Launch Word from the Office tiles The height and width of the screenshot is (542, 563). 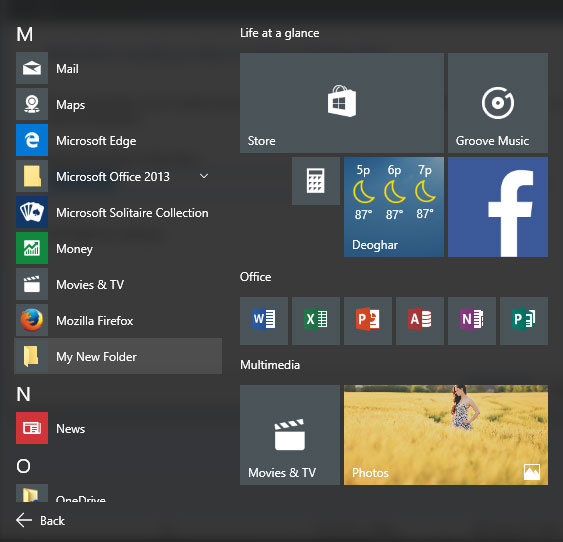coord(264,321)
